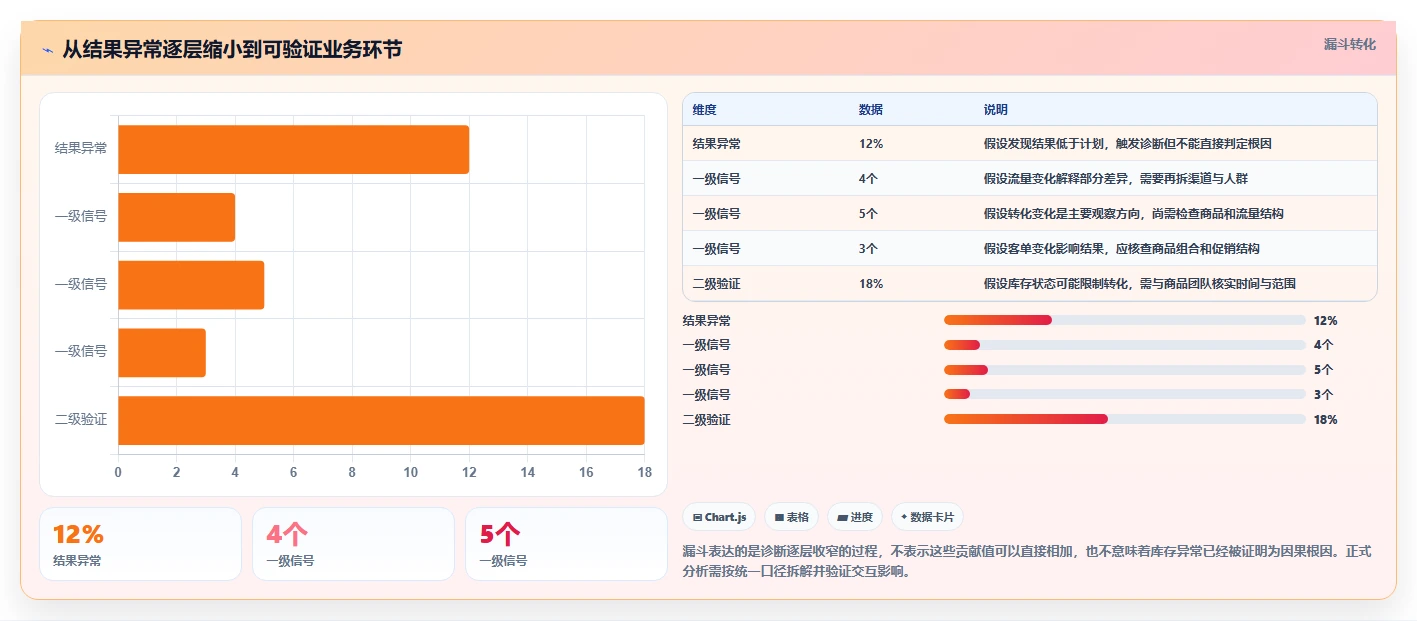Screen dimensions: 1417x621
Task: Click the 结果异常 label beside the progress bars
Action: point(707,321)
